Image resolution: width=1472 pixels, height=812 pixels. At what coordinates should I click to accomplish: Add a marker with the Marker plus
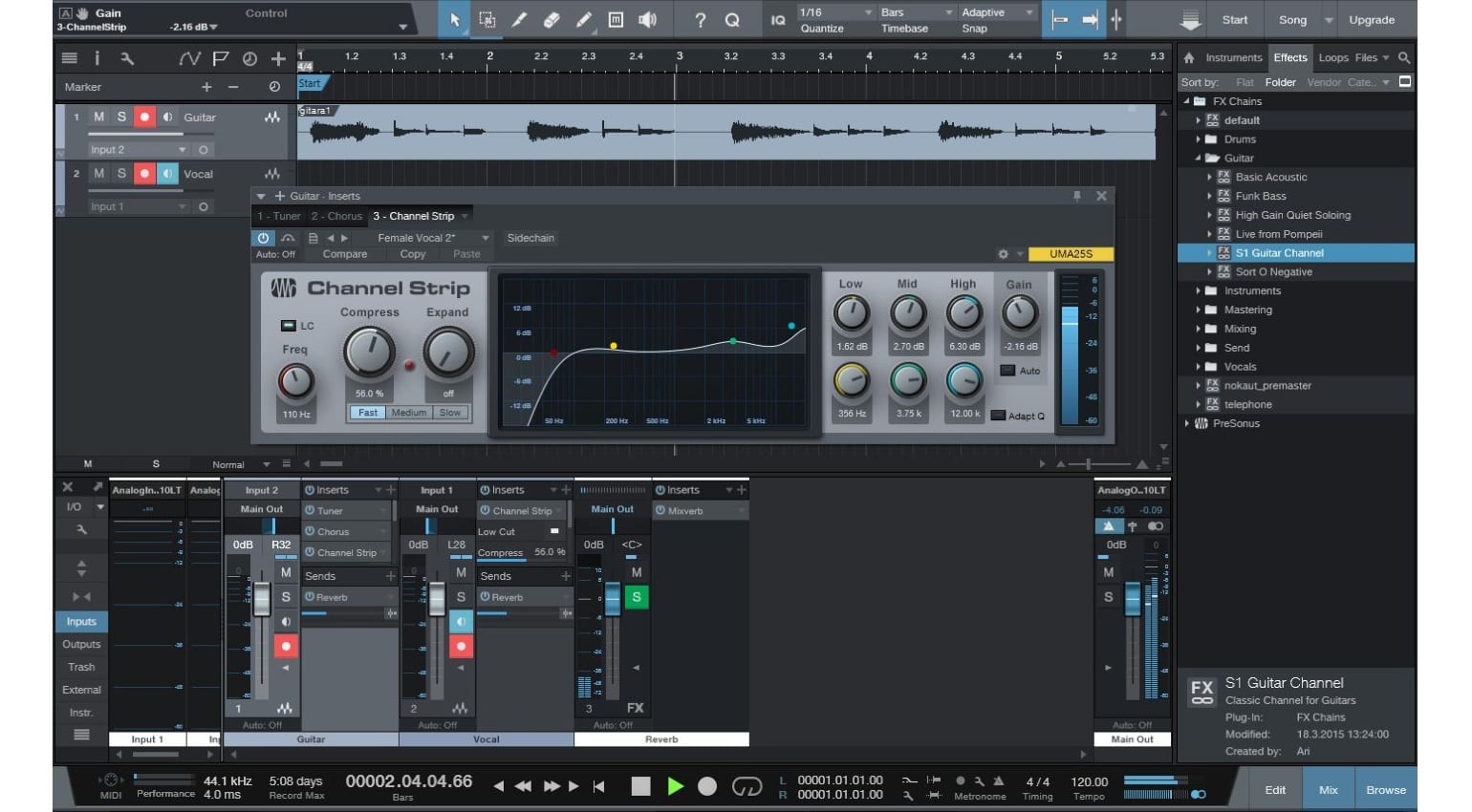[x=206, y=87]
